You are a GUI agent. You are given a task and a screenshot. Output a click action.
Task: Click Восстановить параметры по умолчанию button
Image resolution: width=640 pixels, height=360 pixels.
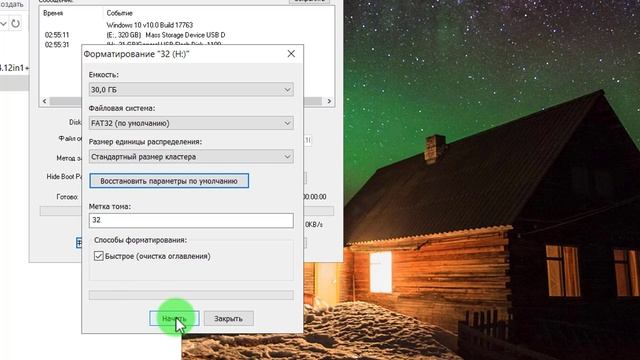pyautogui.click(x=169, y=181)
